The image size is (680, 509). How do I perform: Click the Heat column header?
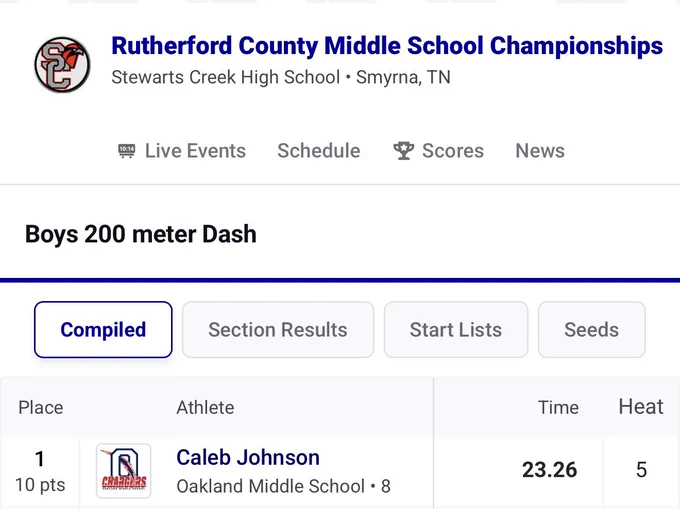(x=641, y=407)
